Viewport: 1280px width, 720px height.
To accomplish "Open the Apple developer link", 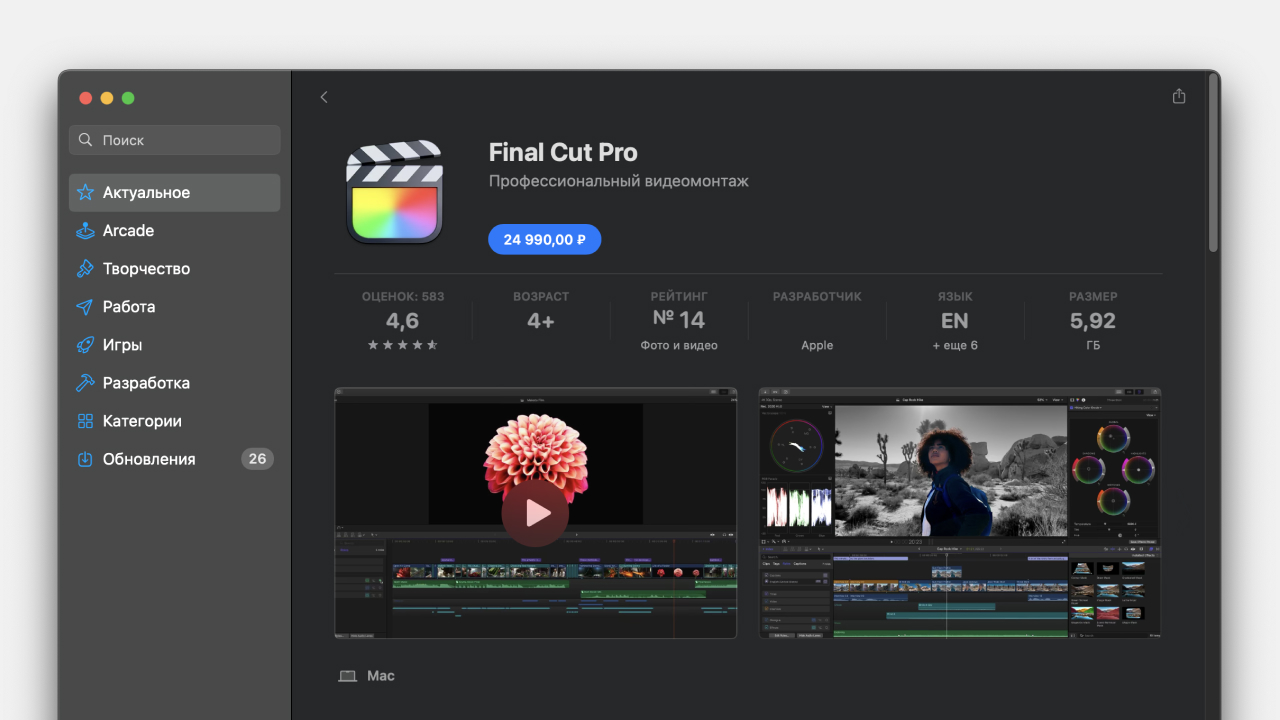I will click(816, 345).
